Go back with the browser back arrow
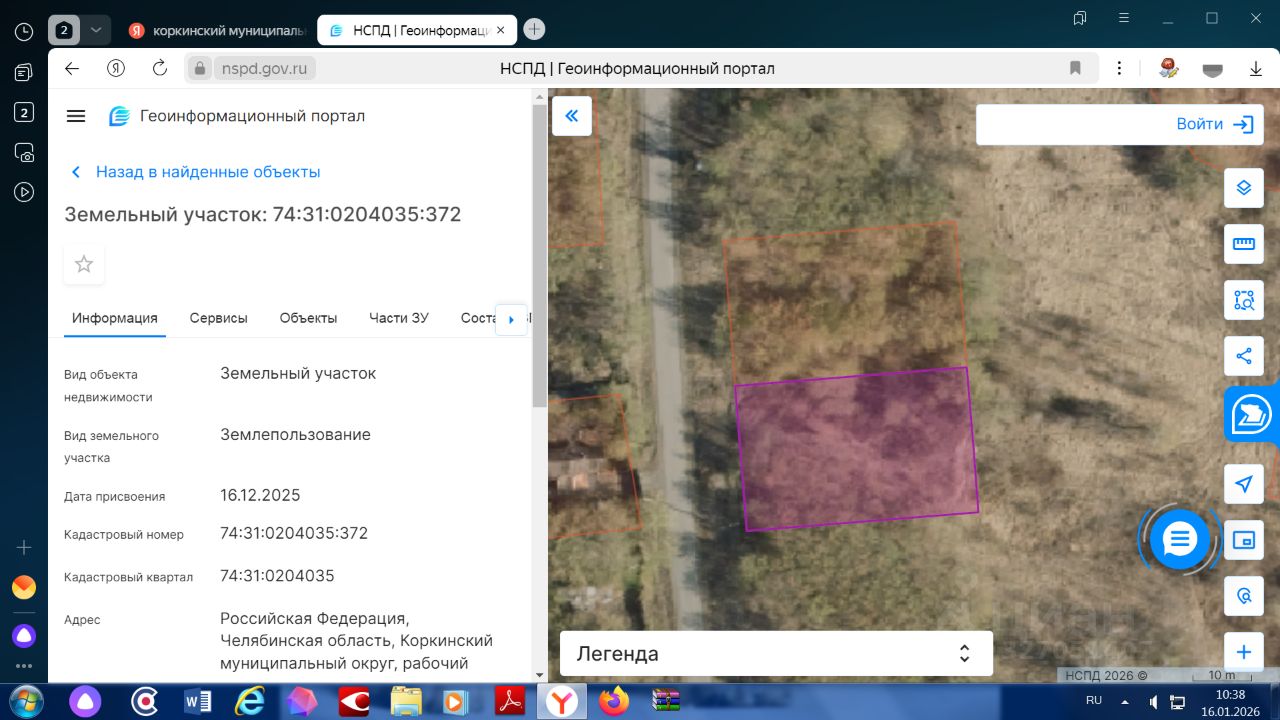The height and width of the screenshot is (720, 1280). [x=72, y=68]
